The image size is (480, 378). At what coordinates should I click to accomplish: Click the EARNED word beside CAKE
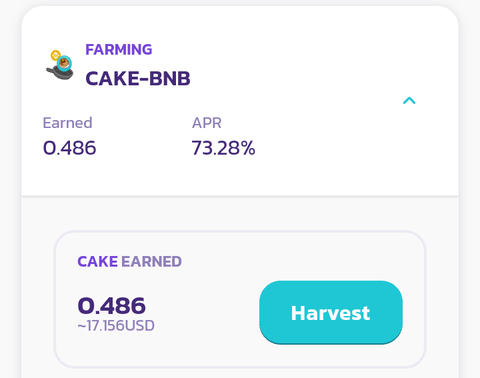tap(152, 262)
